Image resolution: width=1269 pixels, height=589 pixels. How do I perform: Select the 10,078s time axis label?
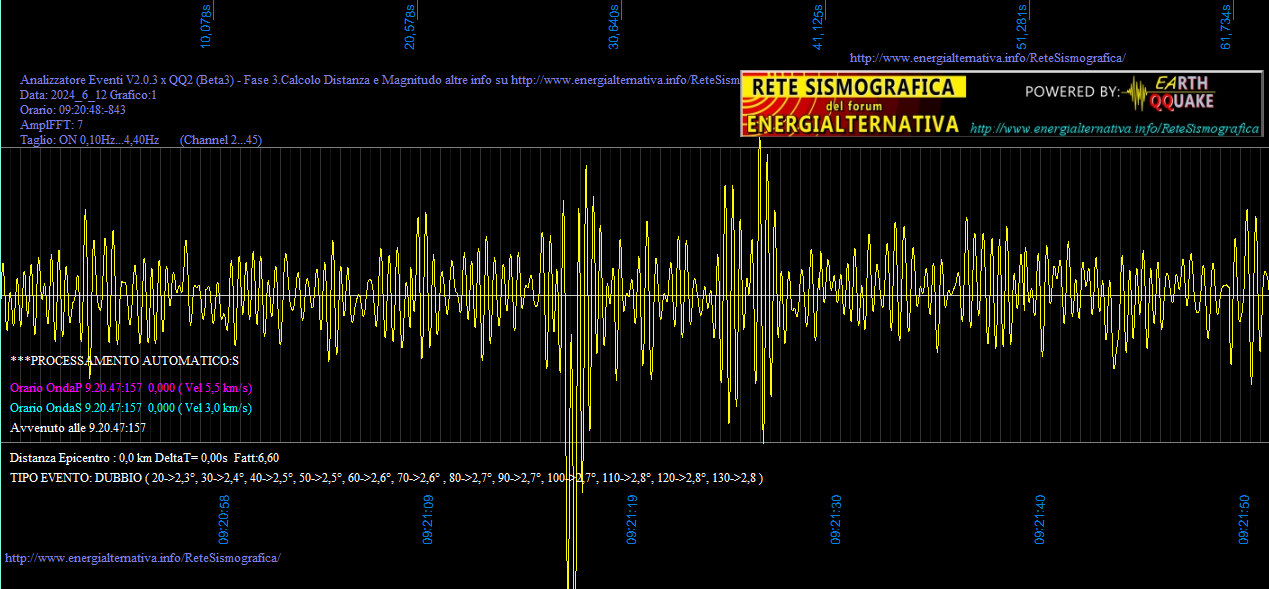click(207, 27)
